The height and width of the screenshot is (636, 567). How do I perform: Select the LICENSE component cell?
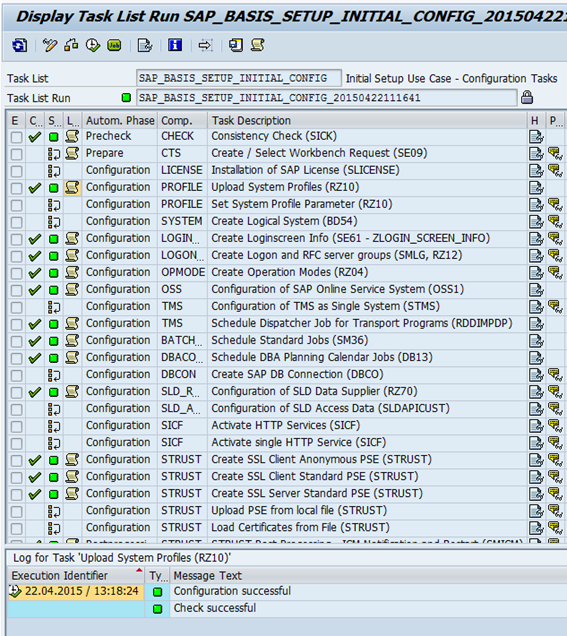(182, 170)
